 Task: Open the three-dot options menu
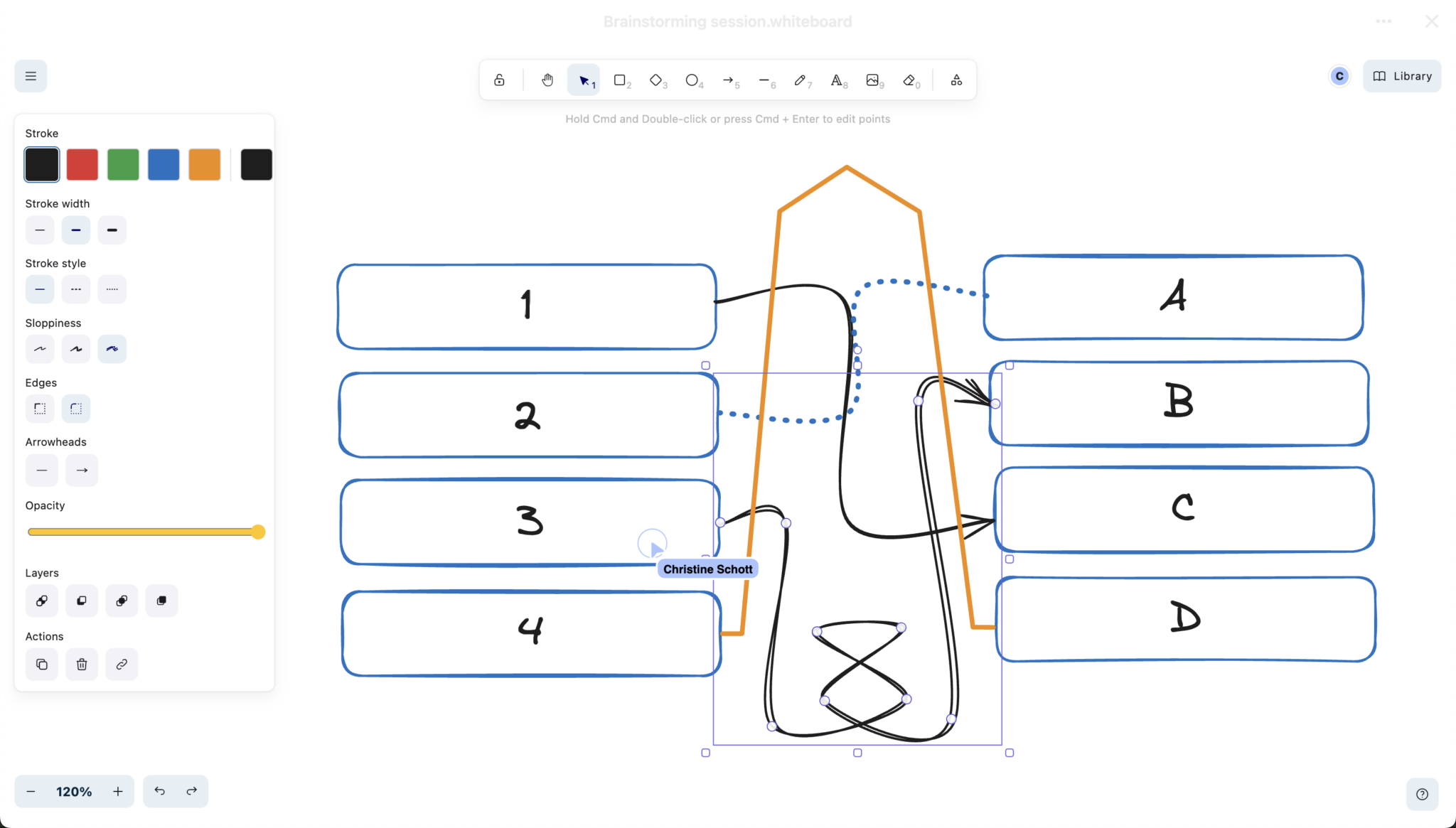point(1382,21)
